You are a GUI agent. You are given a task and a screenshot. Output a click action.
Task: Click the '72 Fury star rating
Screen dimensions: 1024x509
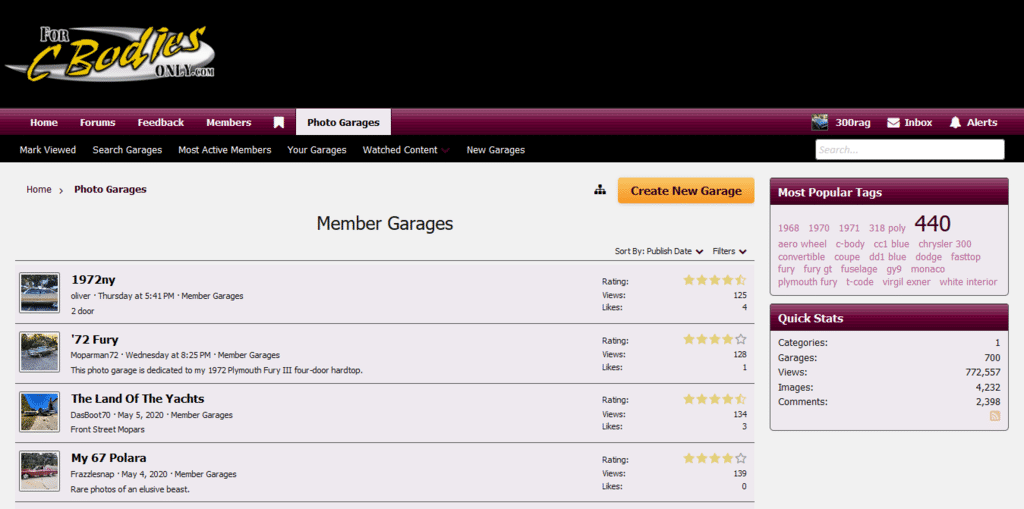coord(714,340)
